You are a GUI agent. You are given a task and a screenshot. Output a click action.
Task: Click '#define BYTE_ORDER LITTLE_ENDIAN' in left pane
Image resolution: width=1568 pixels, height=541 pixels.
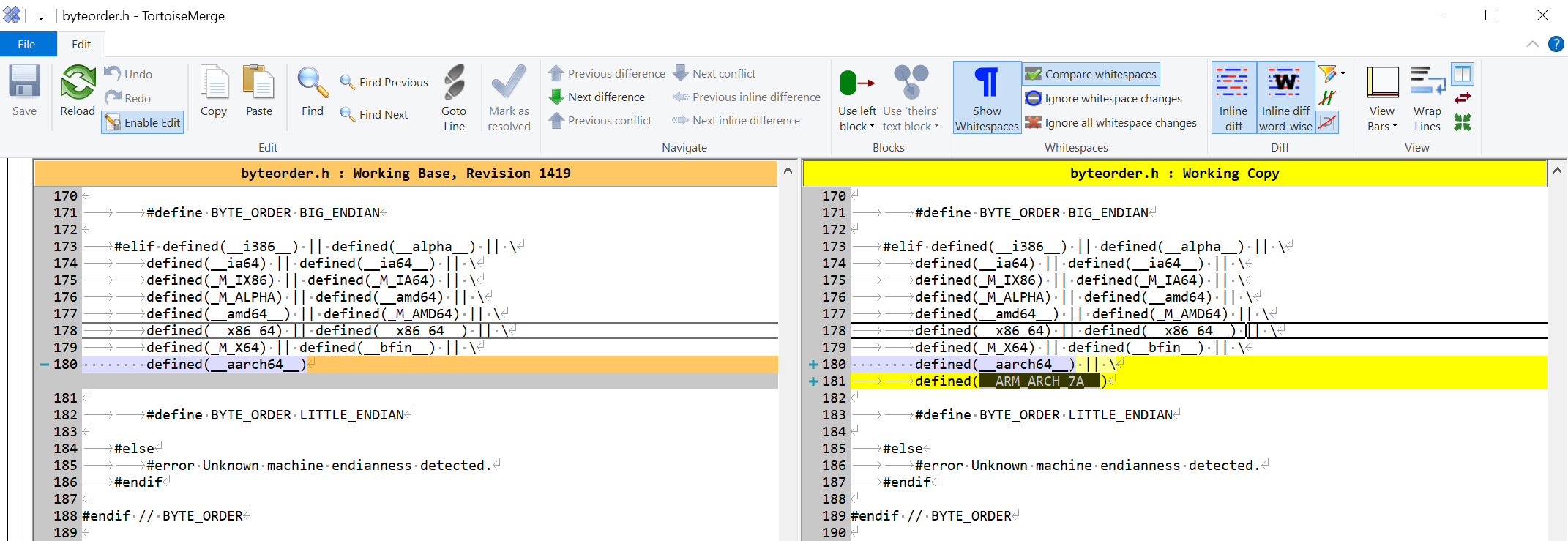coord(275,415)
